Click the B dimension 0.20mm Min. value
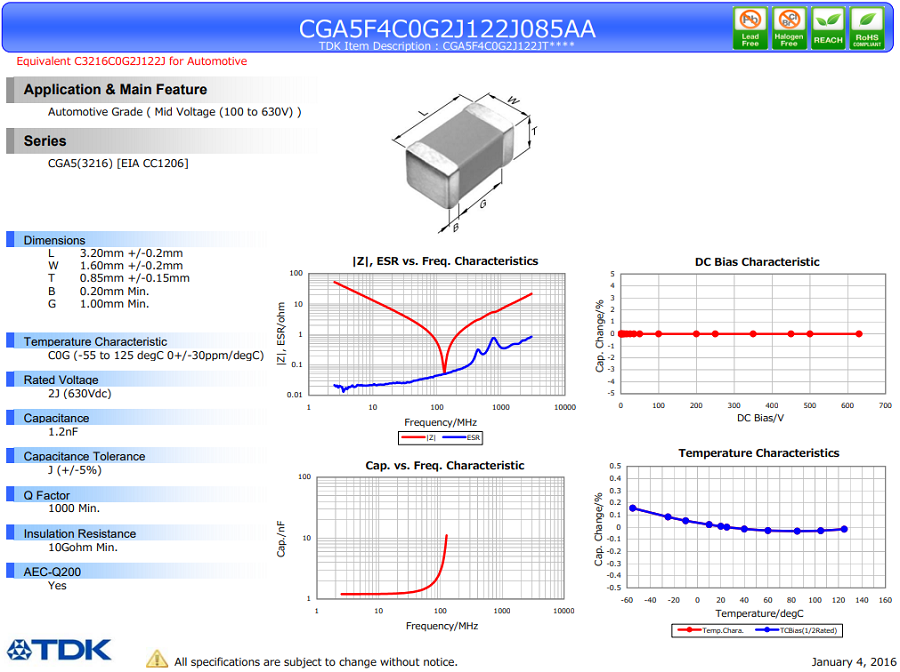This screenshot has height=672, width=900. 114,291
